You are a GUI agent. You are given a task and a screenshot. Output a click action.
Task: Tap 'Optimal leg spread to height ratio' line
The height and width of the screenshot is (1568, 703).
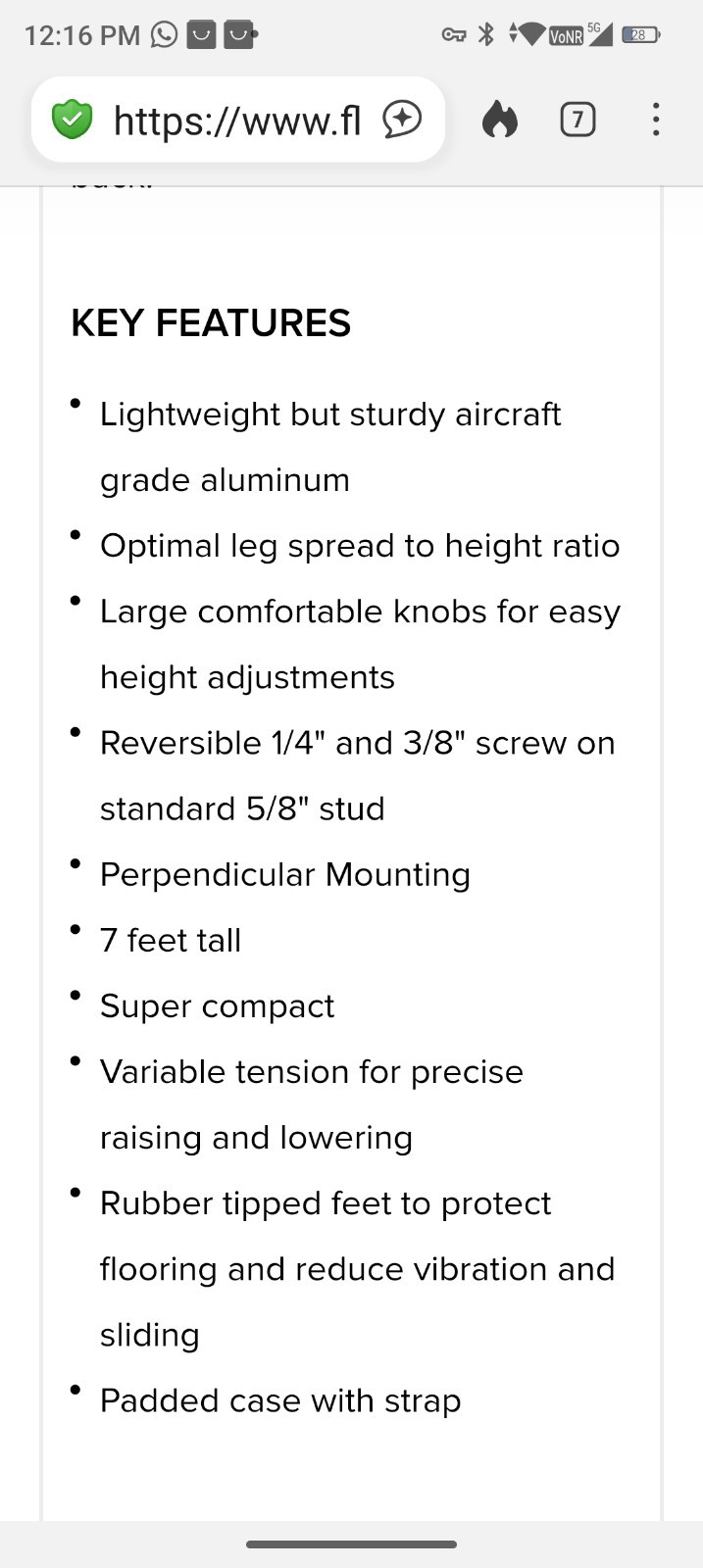360,546
